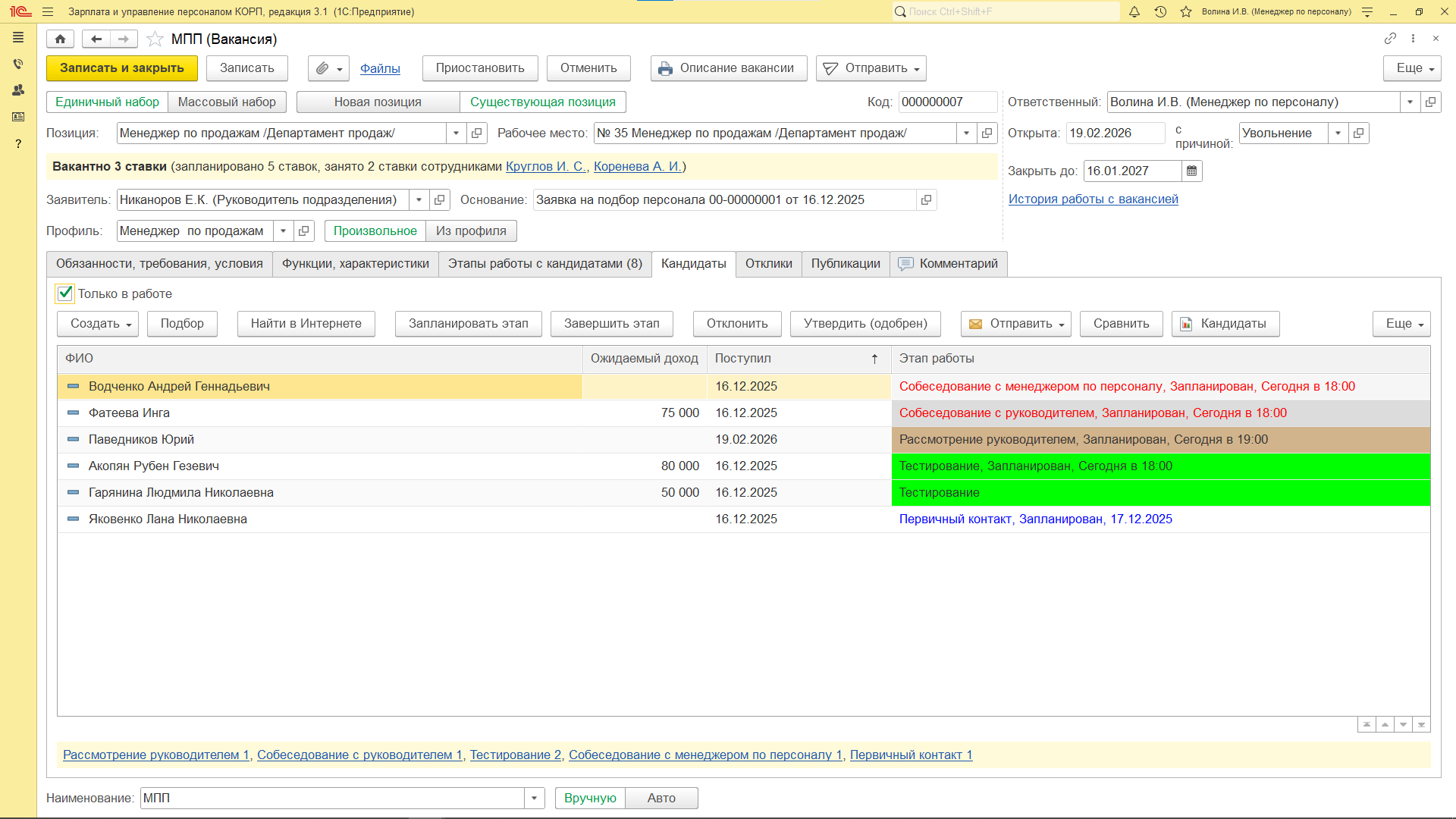Add vacancy to favorites star
The width and height of the screenshot is (1456, 819).
[x=155, y=39]
